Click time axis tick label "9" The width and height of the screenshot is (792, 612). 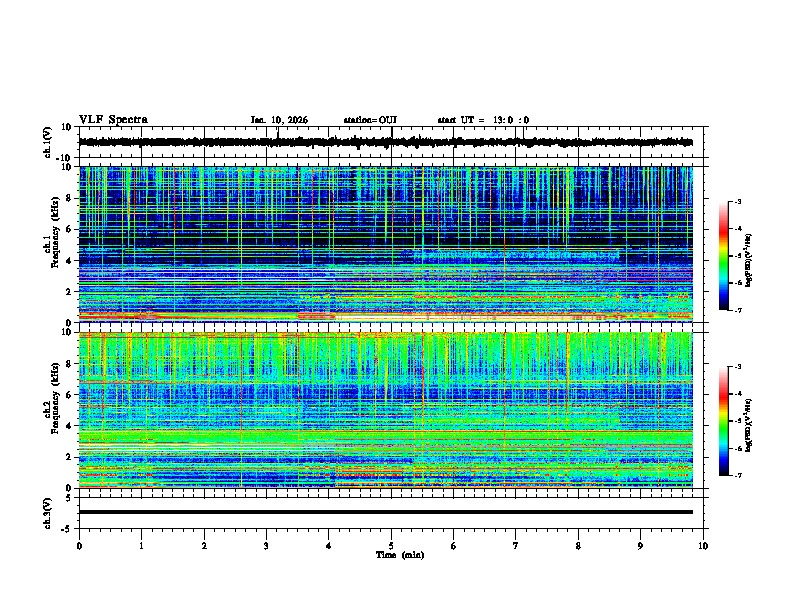640,546
